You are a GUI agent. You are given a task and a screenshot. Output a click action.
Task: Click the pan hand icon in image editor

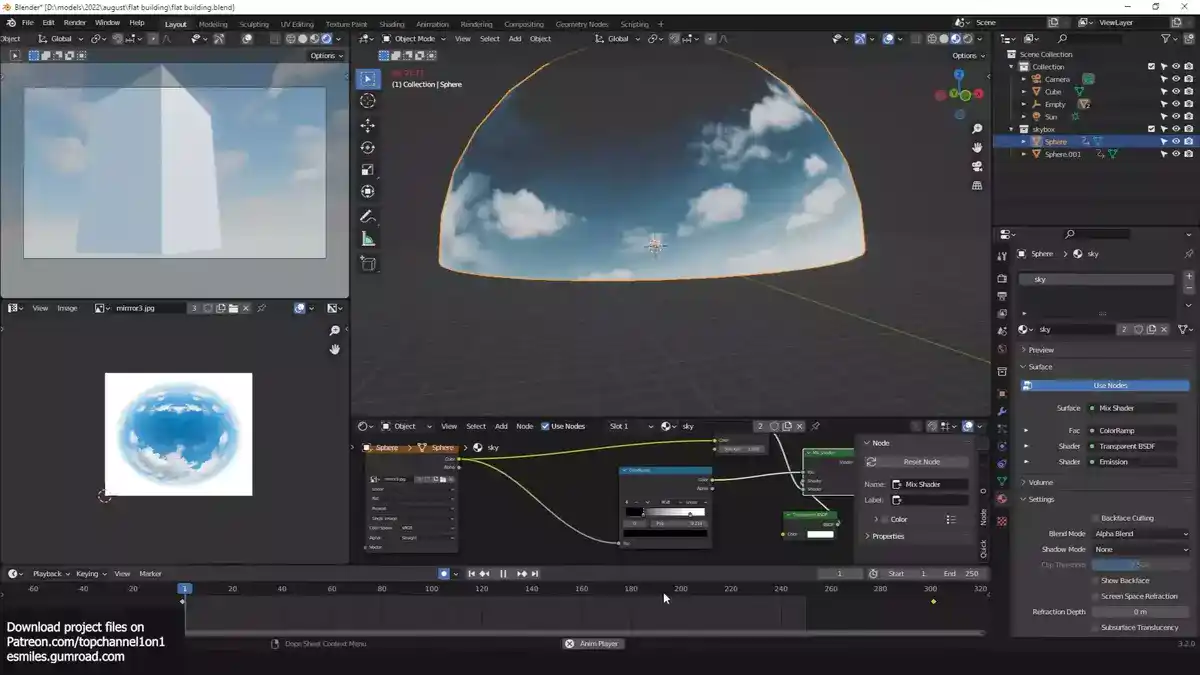335,349
